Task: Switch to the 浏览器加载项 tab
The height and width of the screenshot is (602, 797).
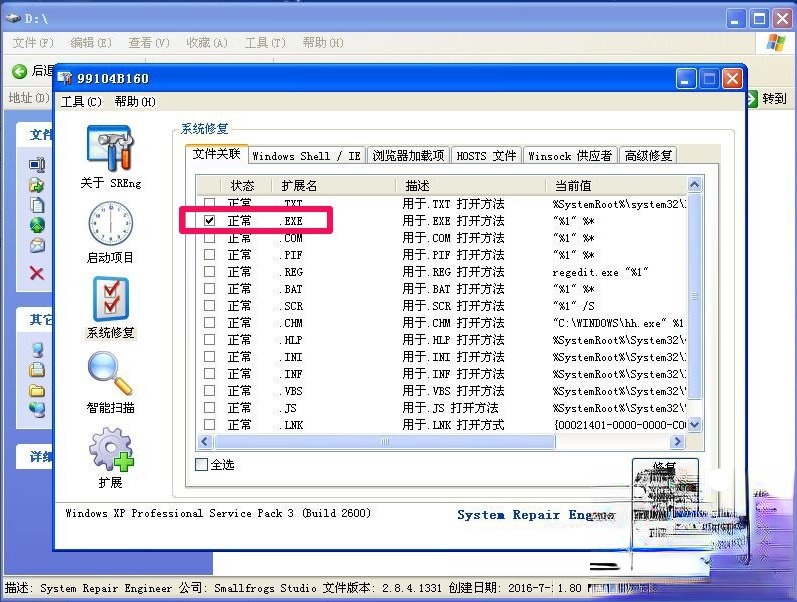Action: point(408,156)
